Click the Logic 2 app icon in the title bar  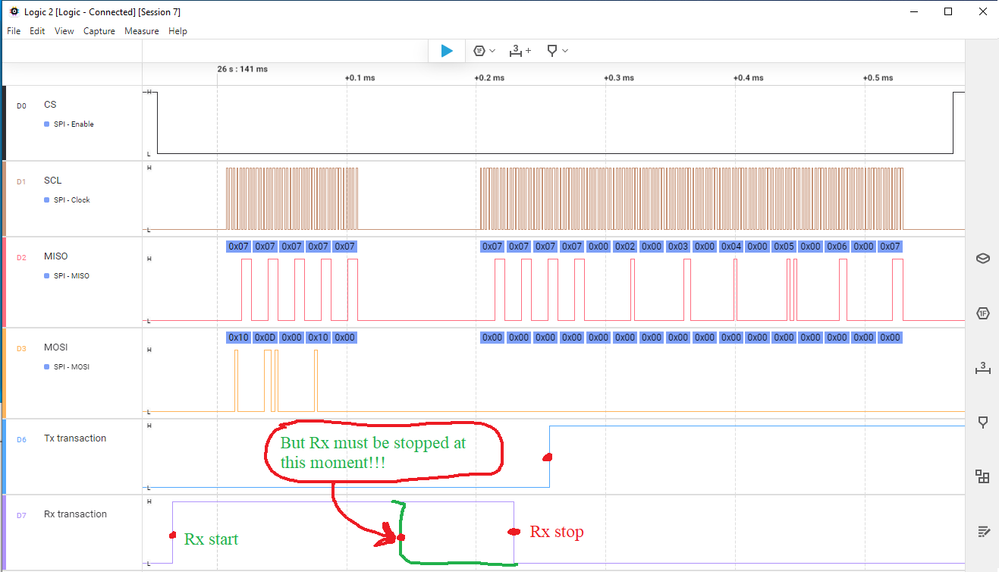click(x=14, y=11)
